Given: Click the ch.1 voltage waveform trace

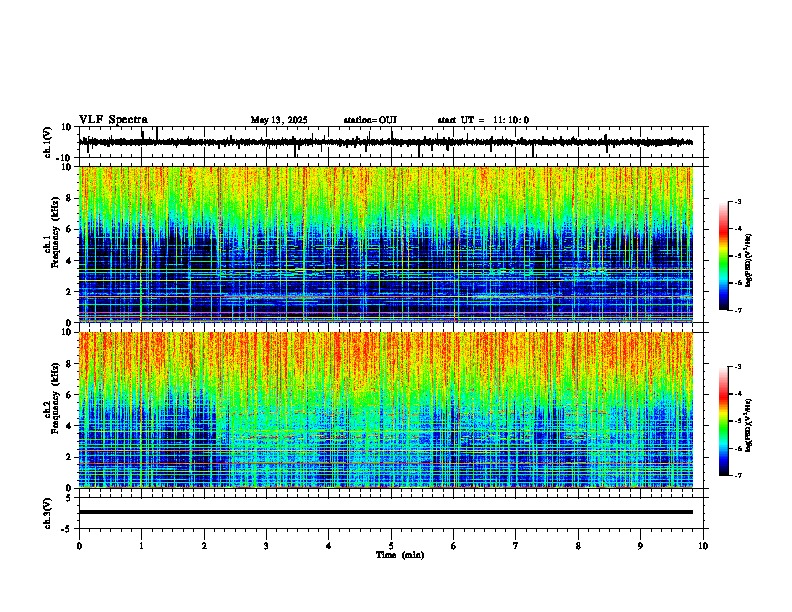Looking at the screenshot, I should point(386,142).
